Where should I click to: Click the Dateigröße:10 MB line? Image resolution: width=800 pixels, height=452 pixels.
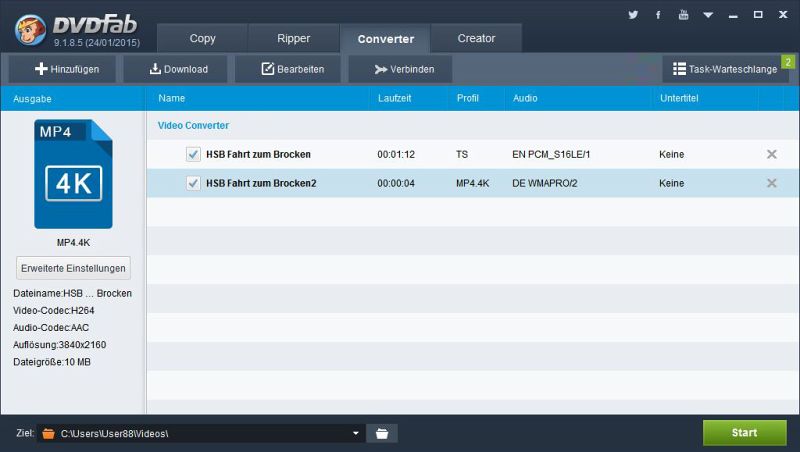click(52, 362)
